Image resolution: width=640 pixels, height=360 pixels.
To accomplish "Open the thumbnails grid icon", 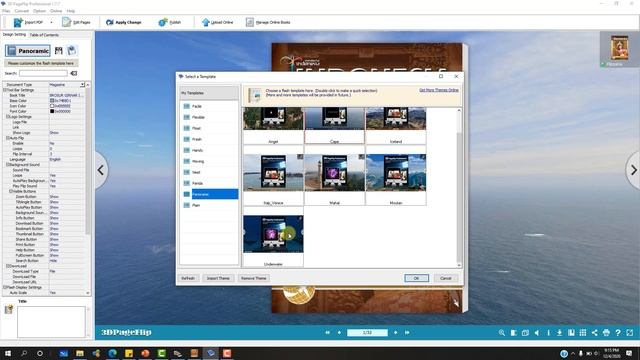I will point(583,333).
